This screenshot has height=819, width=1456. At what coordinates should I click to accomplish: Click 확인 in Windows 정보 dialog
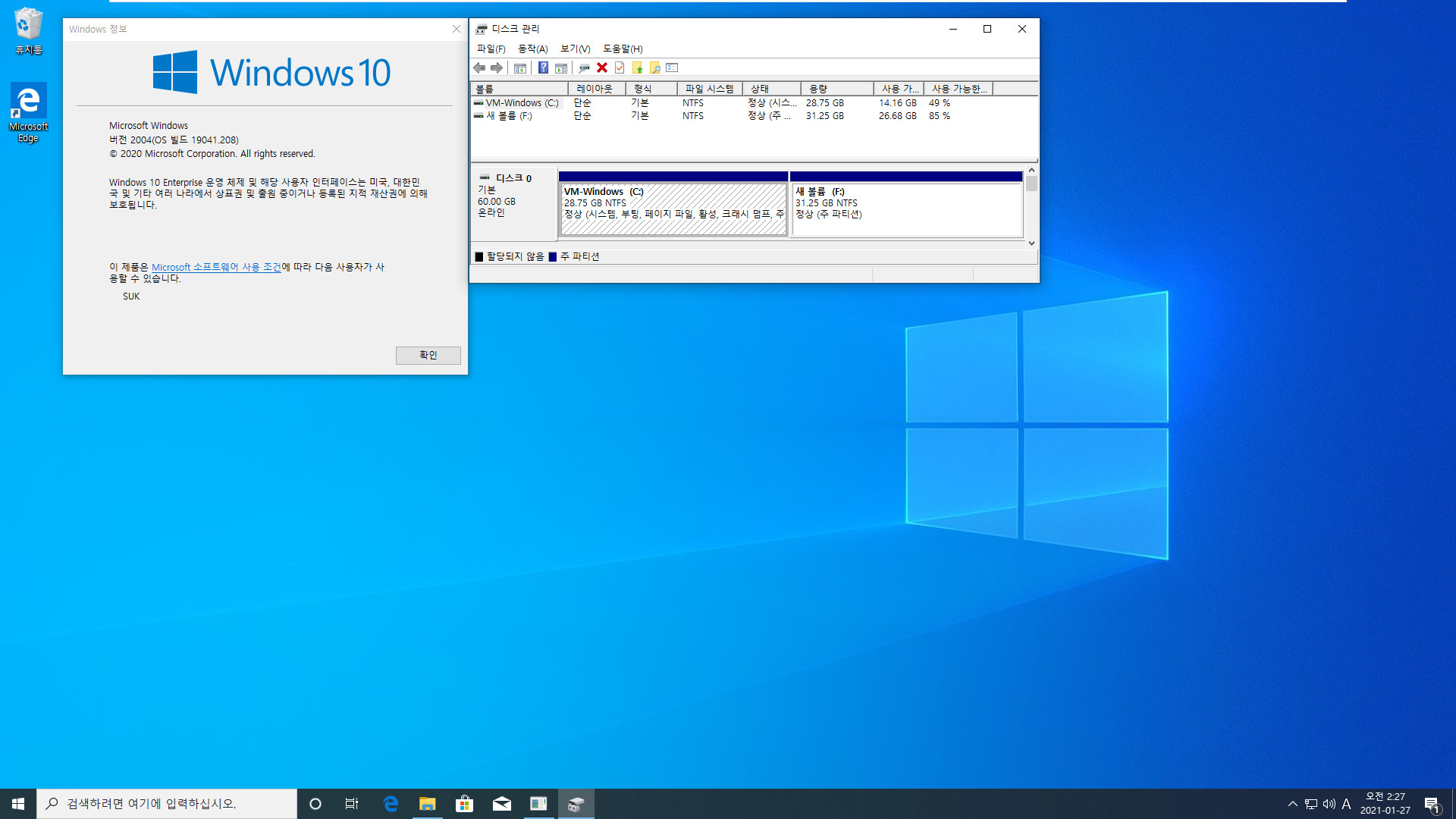428,356
